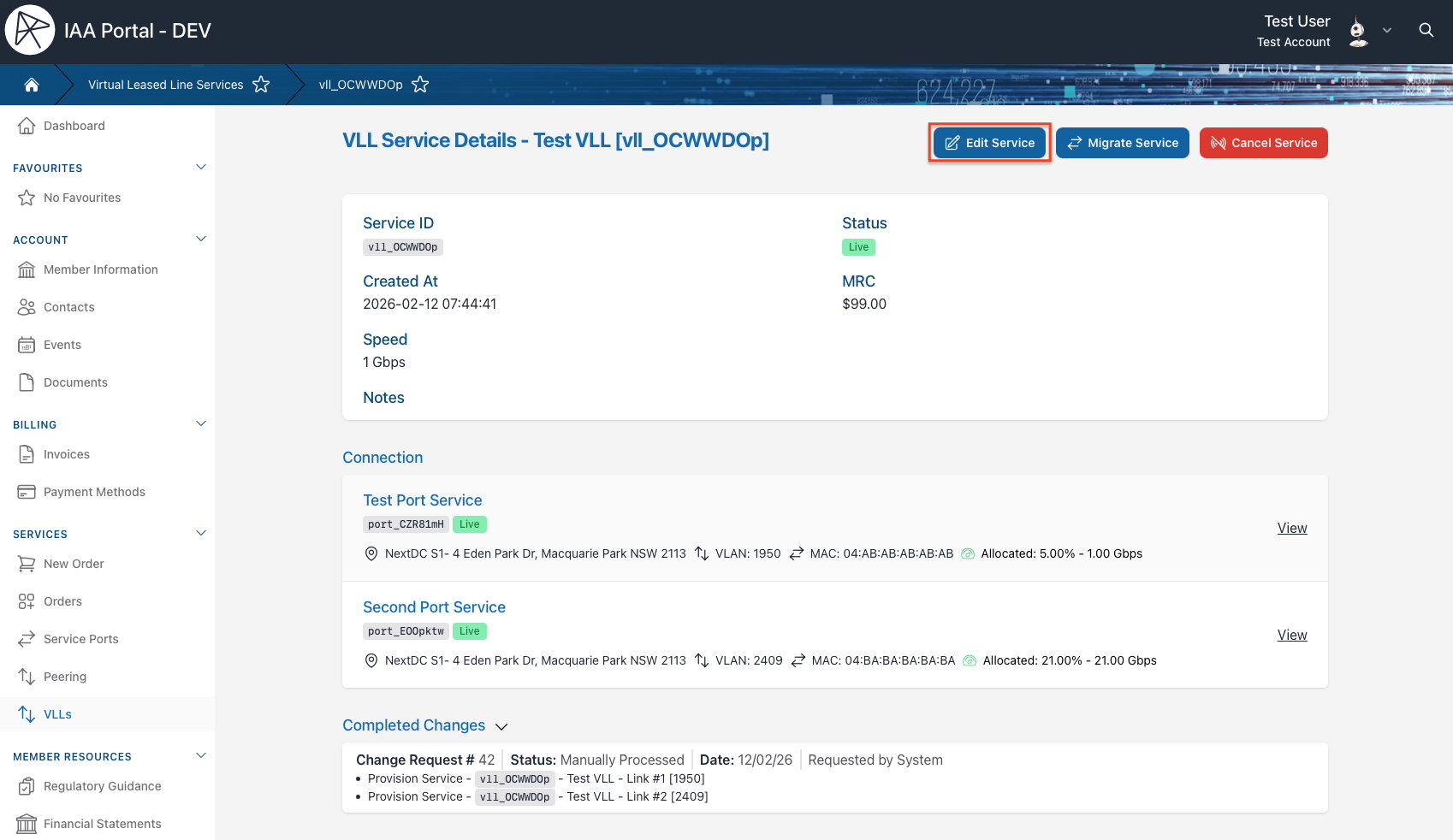Click the user avatar icon
The image size is (1453, 840).
point(1357,31)
